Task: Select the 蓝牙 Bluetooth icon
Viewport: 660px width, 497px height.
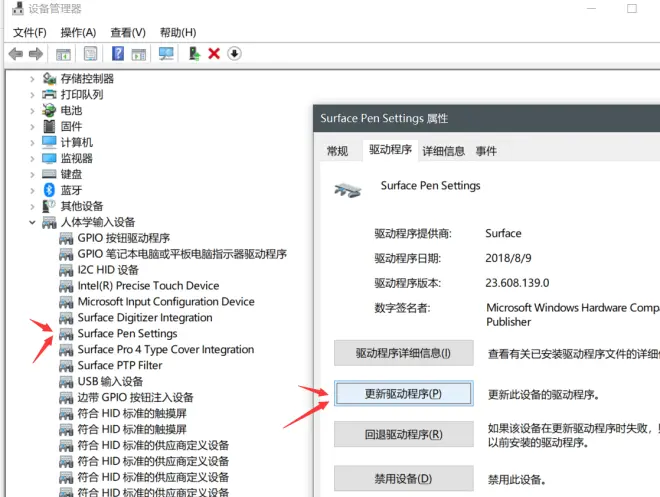Action: point(49,190)
